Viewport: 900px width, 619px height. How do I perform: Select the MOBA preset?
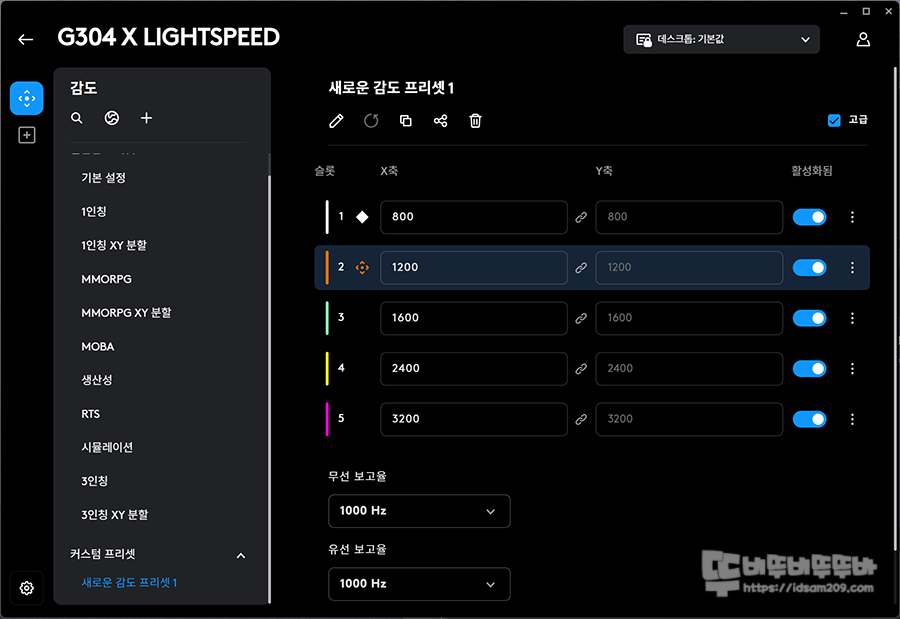point(98,347)
